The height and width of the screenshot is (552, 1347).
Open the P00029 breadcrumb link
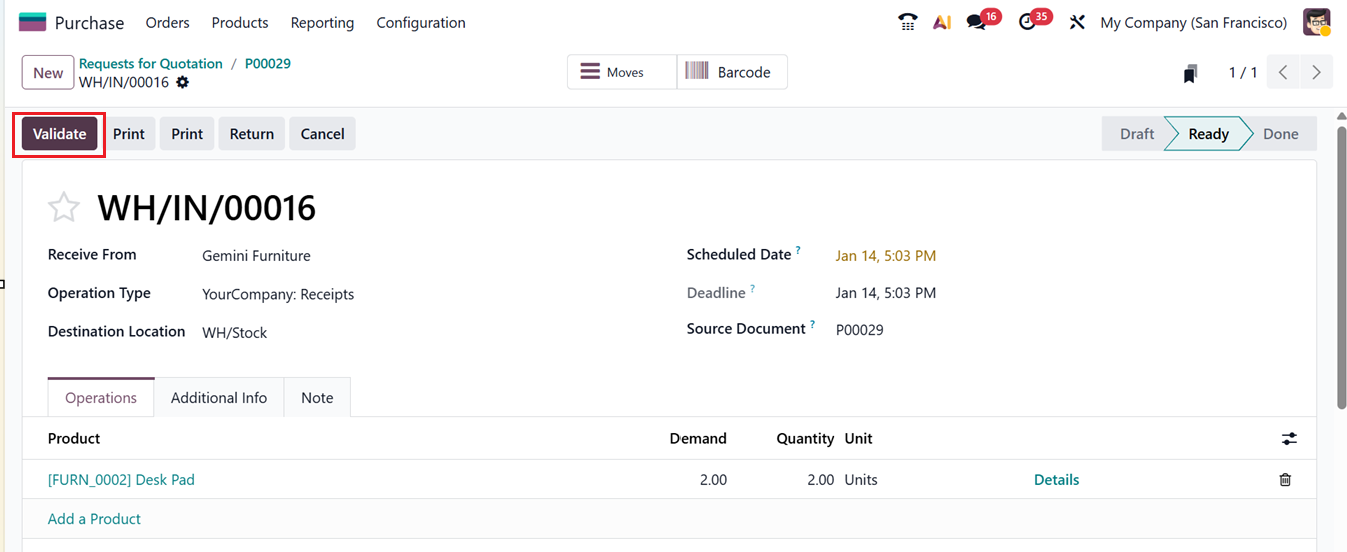pyautogui.click(x=268, y=63)
